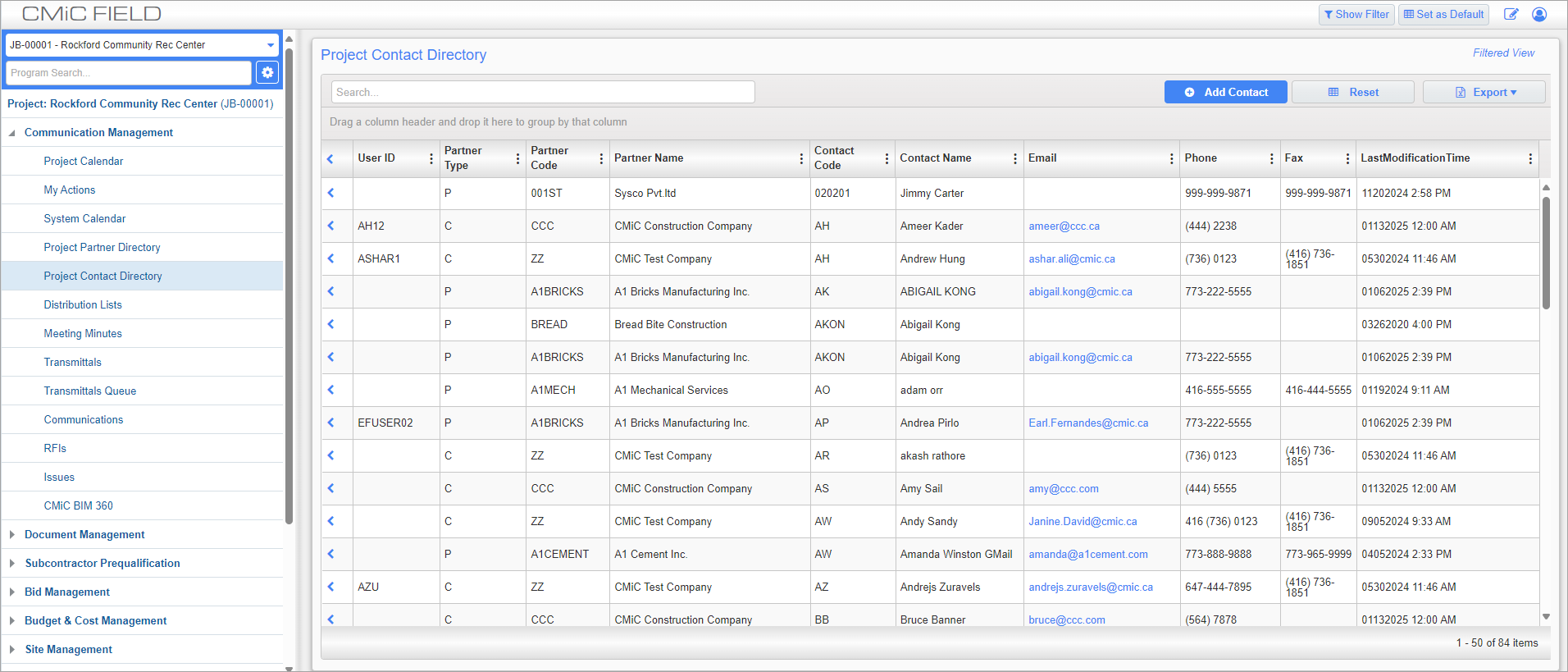Open Meeting Minutes menu item
The image size is (1568, 672).
click(83, 333)
